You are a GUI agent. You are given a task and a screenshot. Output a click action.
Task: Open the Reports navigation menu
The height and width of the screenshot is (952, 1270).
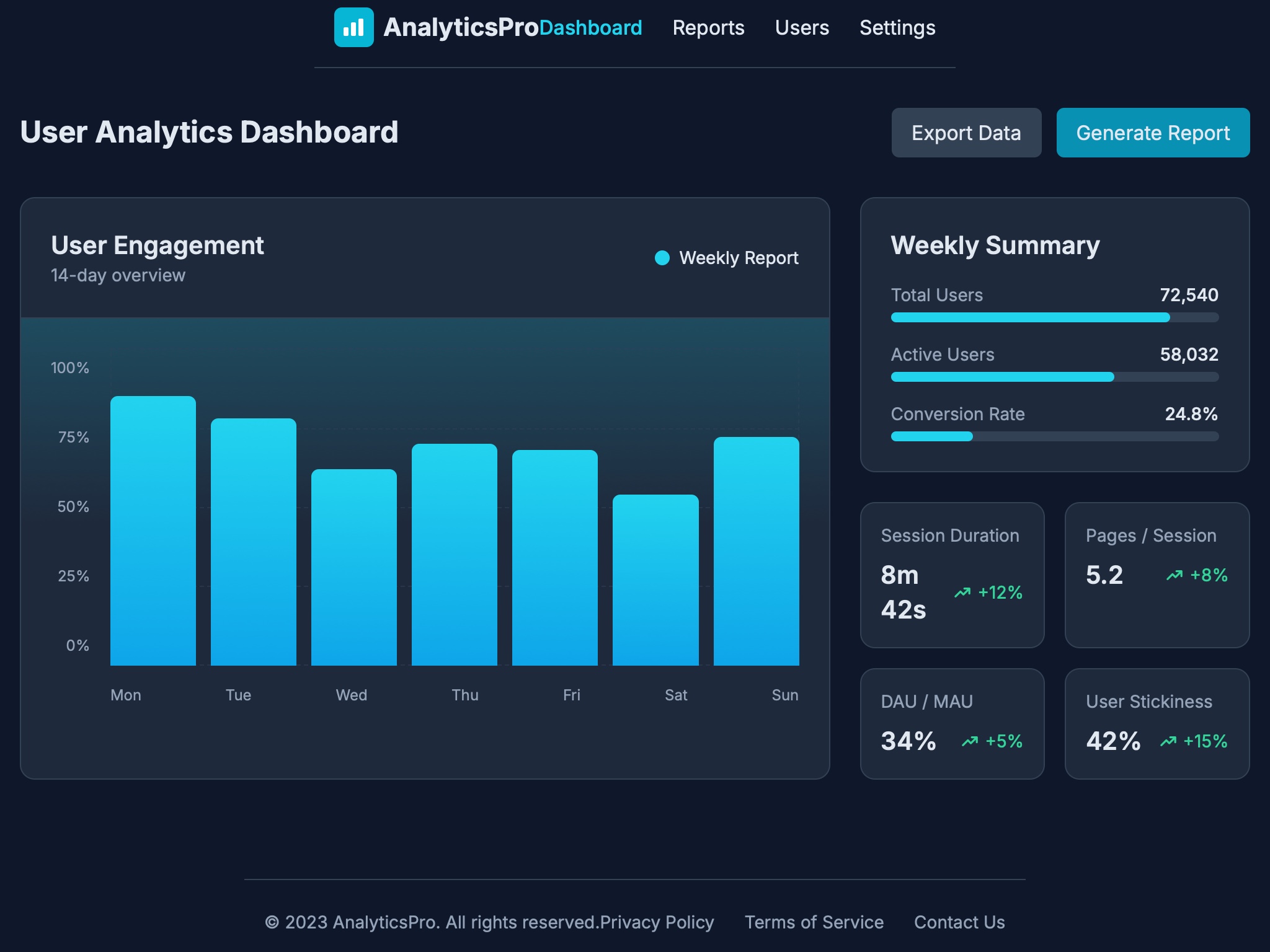(x=709, y=28)
